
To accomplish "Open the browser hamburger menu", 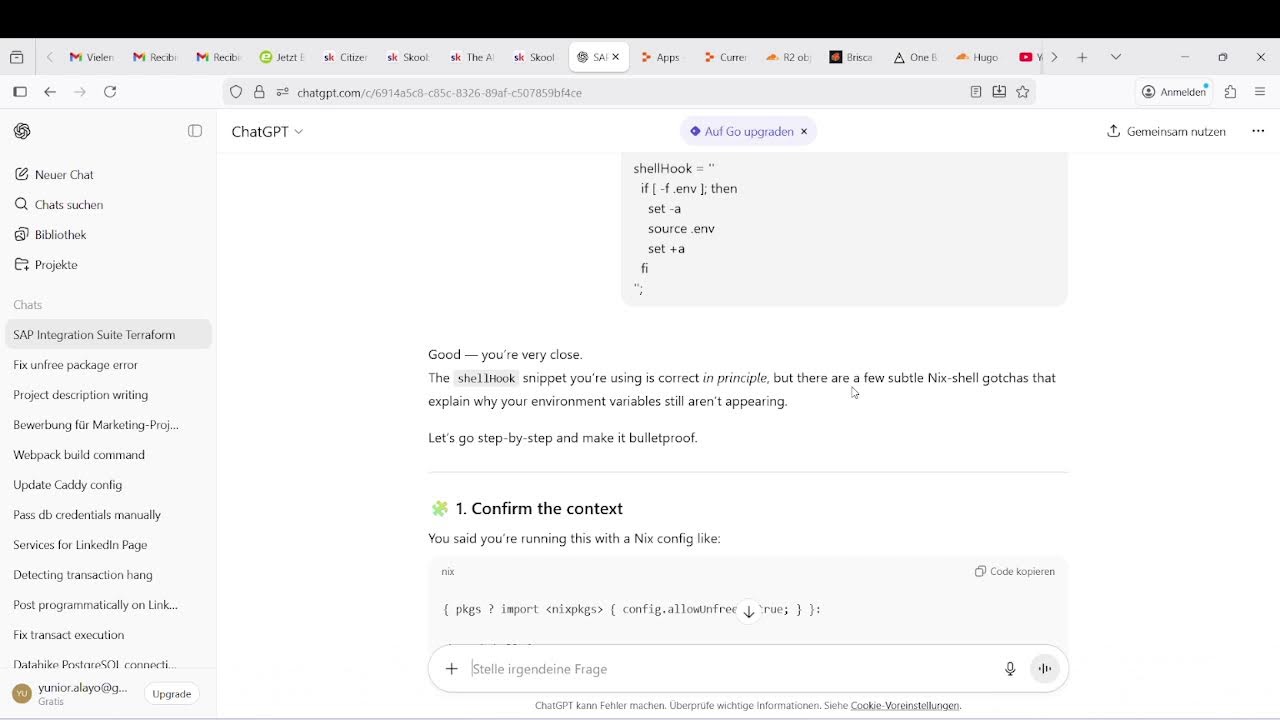I will pyautogui.click(x=1260, y=91).
